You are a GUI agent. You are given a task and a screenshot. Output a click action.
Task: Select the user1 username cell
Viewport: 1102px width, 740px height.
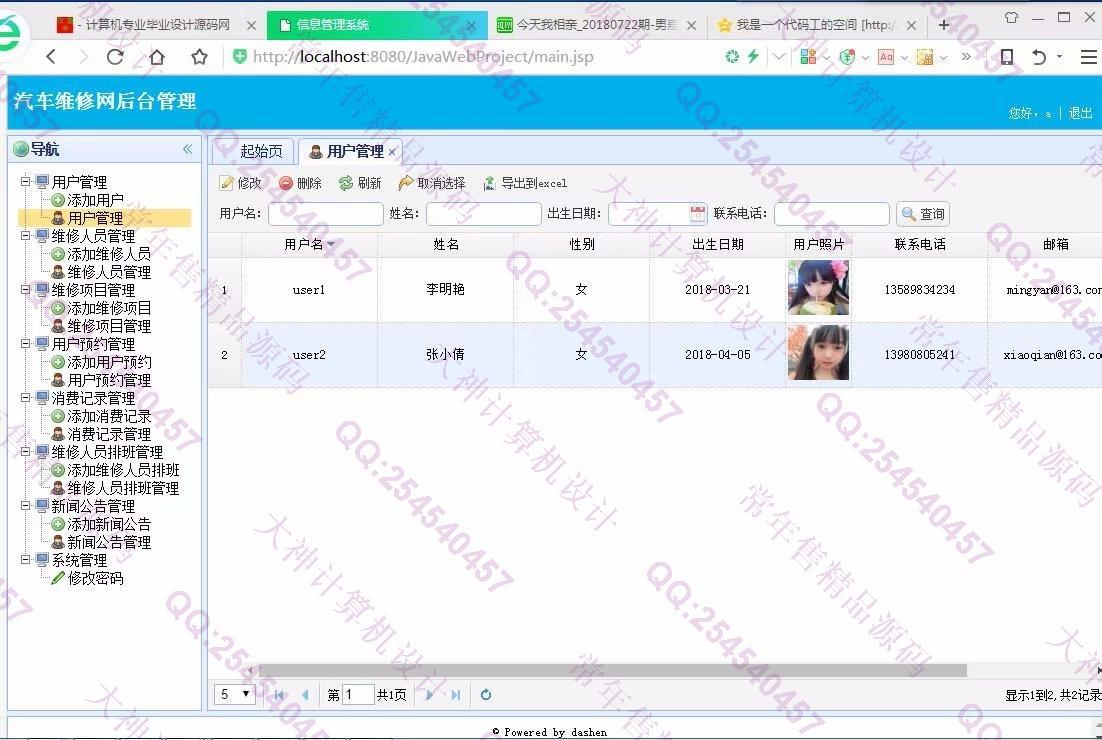[x=309, y=290]
